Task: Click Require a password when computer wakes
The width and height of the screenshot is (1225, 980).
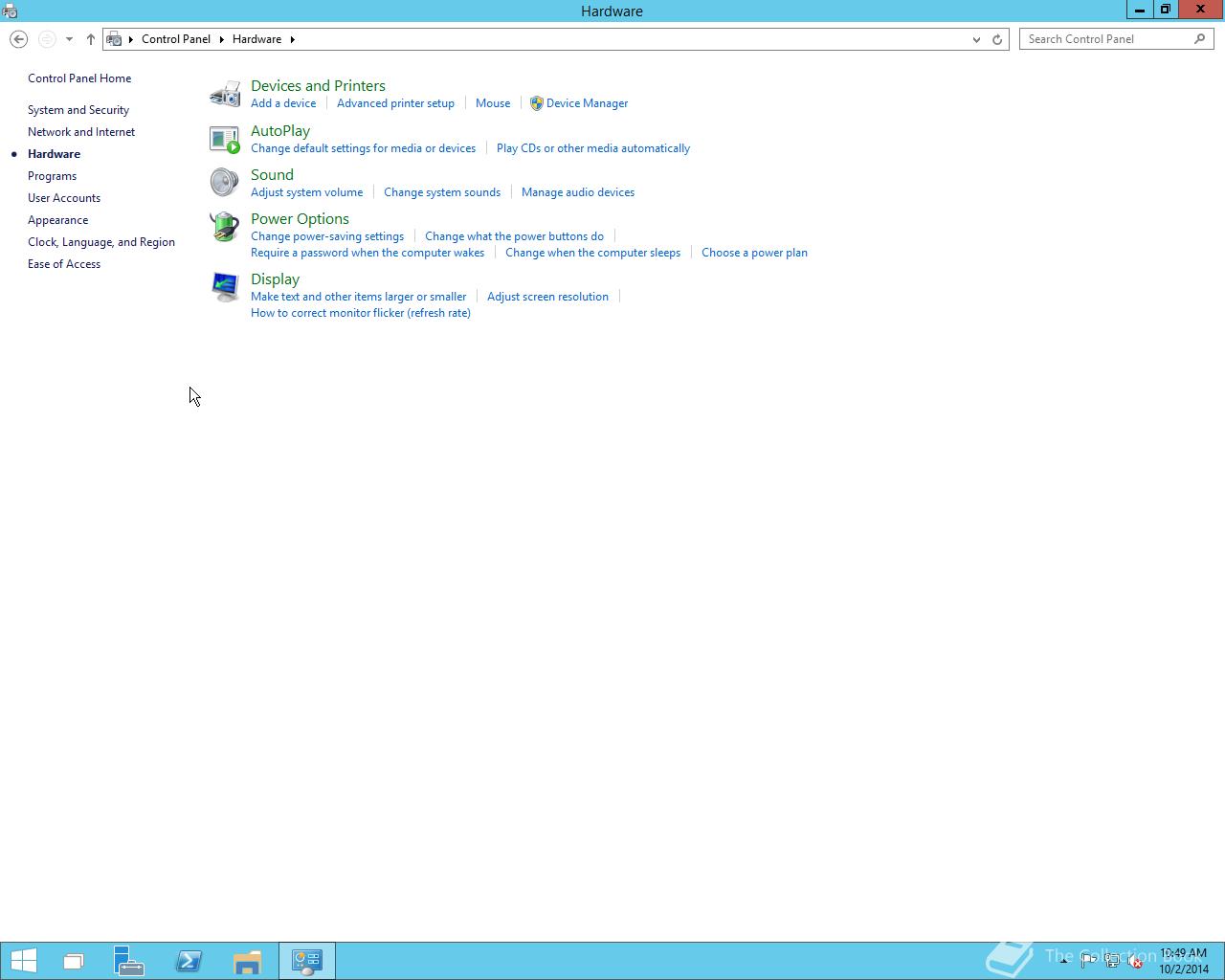Action: pos(367,253)
